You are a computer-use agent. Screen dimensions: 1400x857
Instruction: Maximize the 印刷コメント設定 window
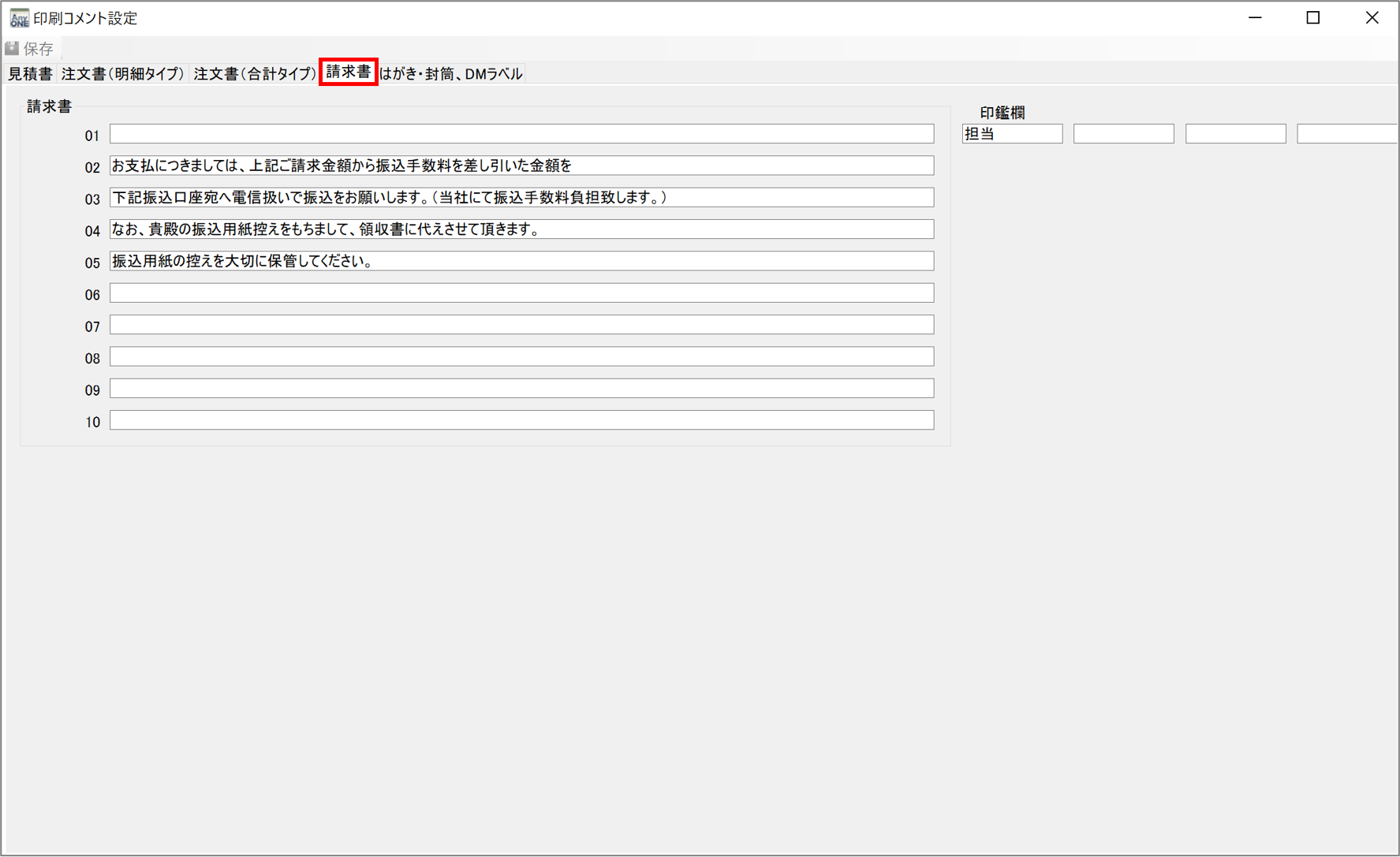tap(1313, 18)
